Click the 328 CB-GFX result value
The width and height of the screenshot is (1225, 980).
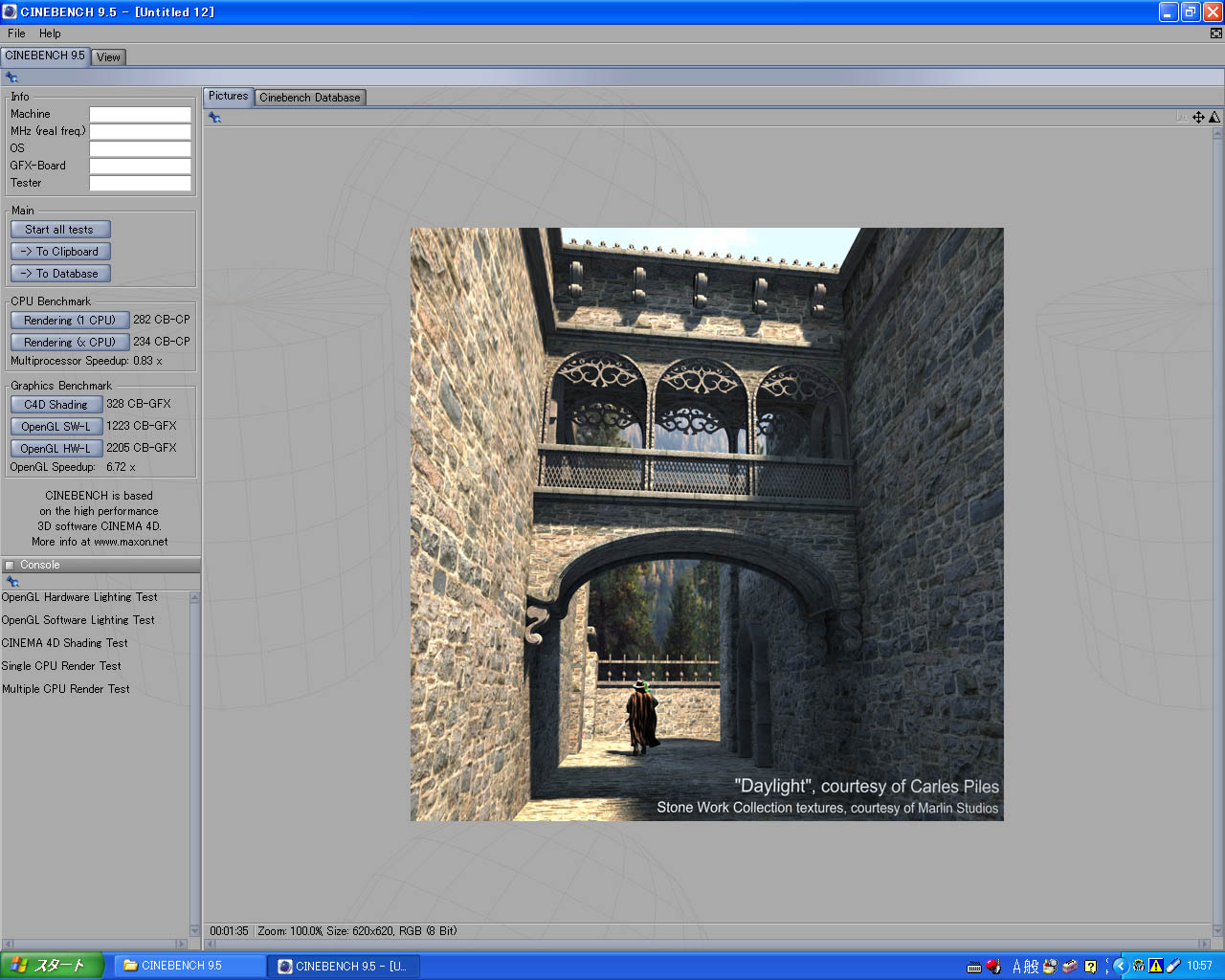(x=139, y=404)
